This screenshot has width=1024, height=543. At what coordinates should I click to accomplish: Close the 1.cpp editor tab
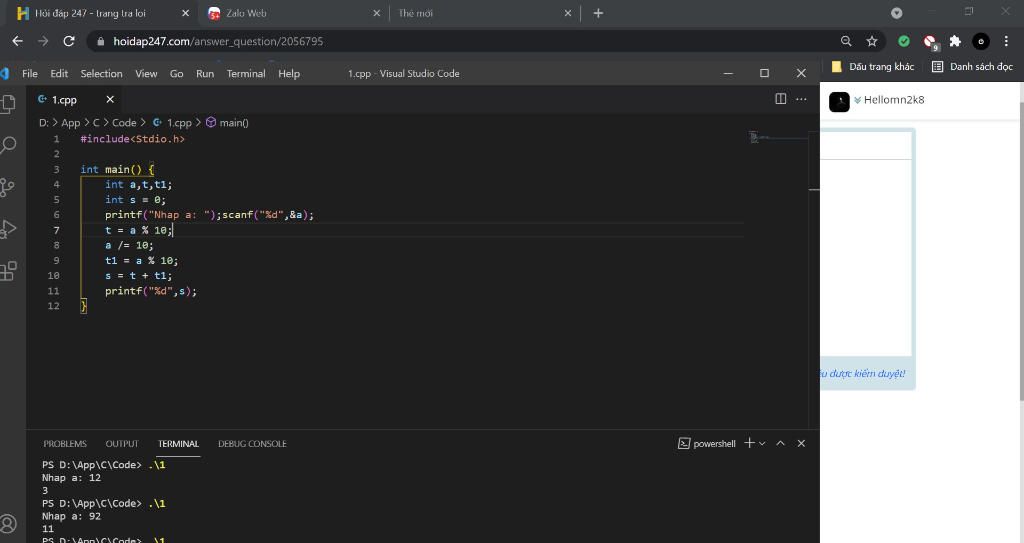click(x=110, y=99)
